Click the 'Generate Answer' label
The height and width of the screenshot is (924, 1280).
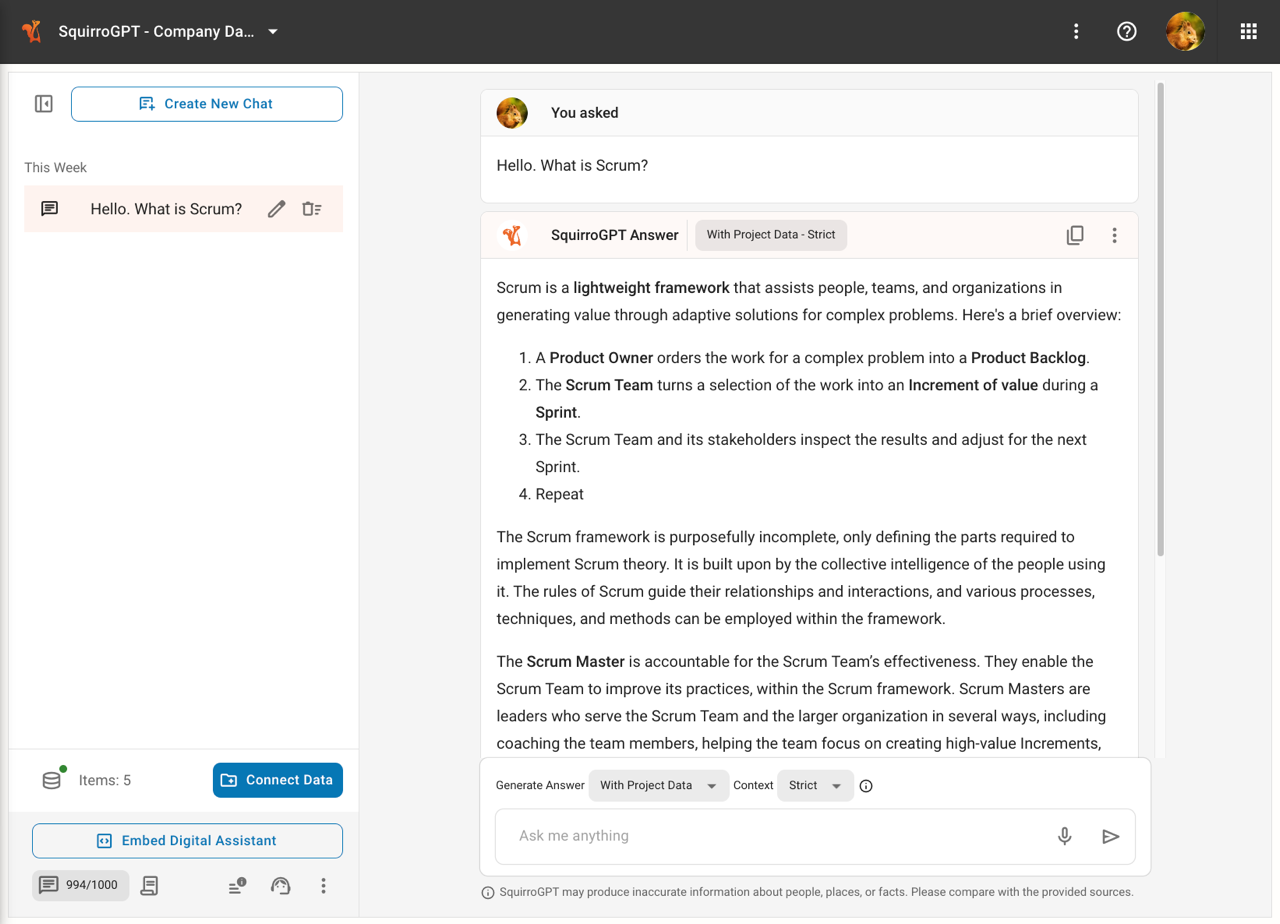tap(540, 786)
